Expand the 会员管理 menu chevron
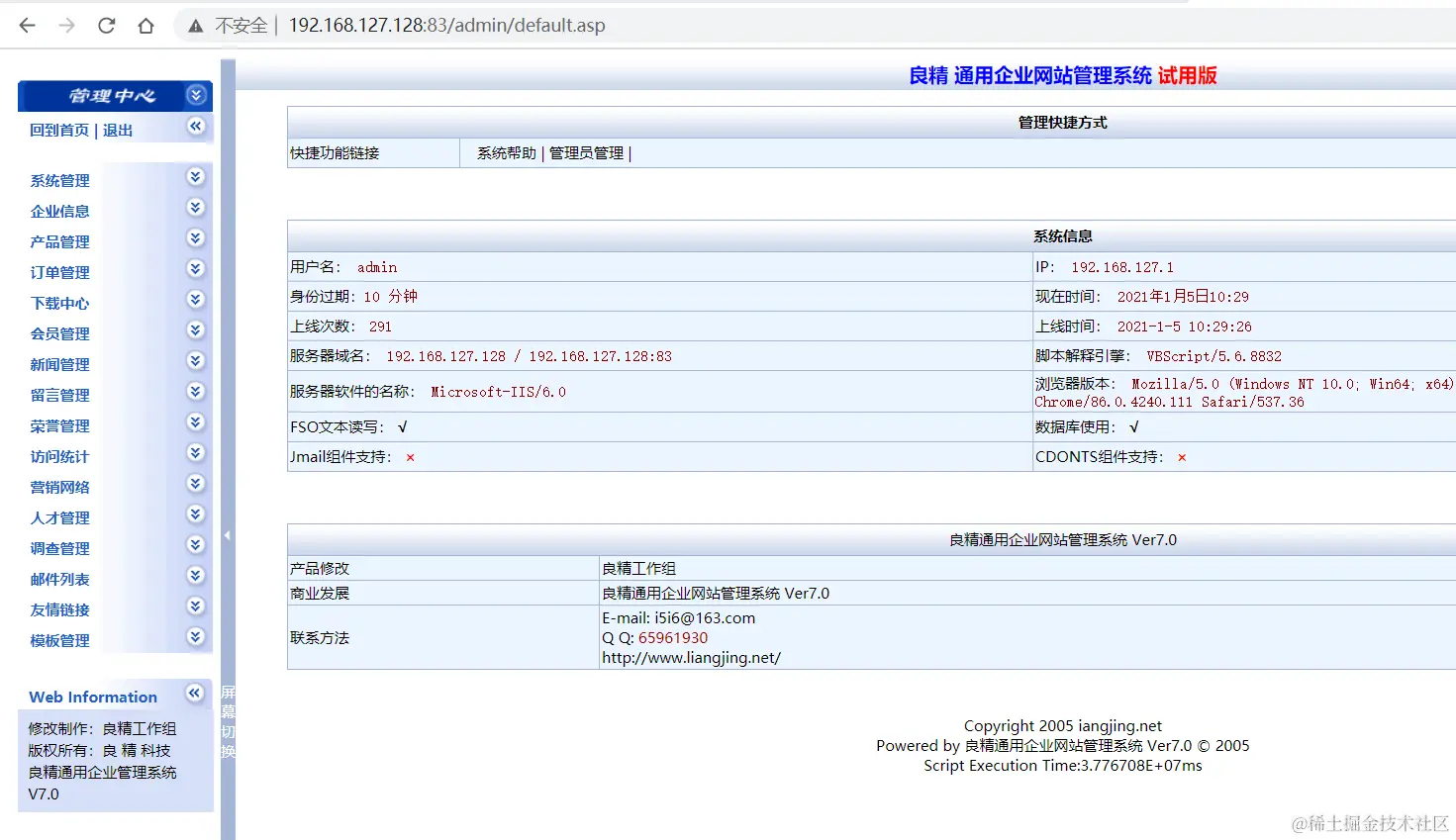Viewport: 1456px width, 840px height. pos(196,329)
